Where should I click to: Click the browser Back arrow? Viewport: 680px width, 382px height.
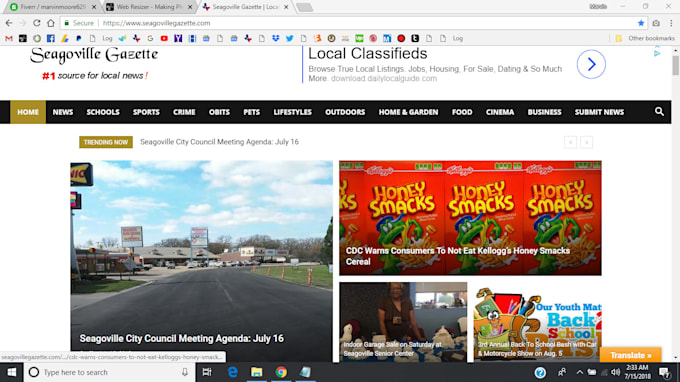[9, 23]
